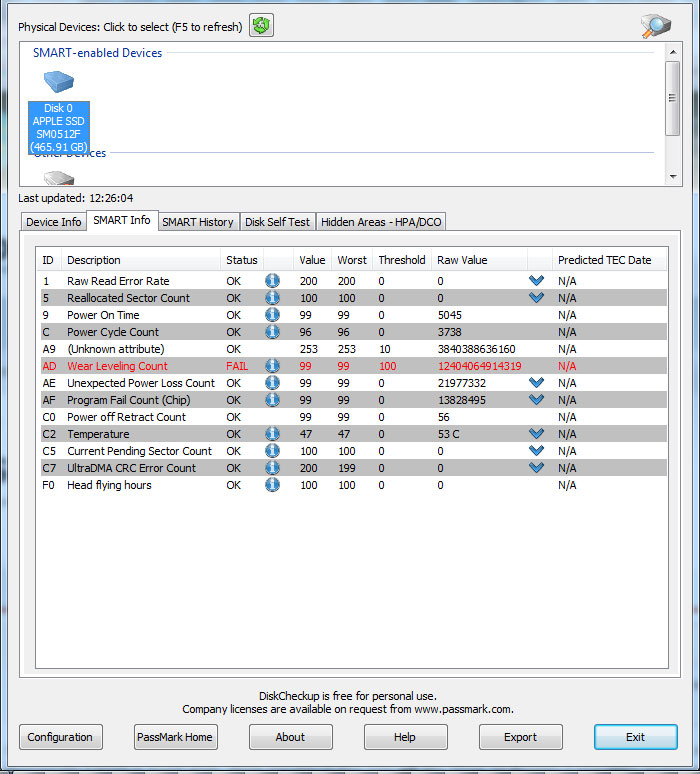Image resolution: width=700 pixels, height=774 pixels.
Task: Open info icon for UltraDMA CRC Error Count
Action: (272, 468)
